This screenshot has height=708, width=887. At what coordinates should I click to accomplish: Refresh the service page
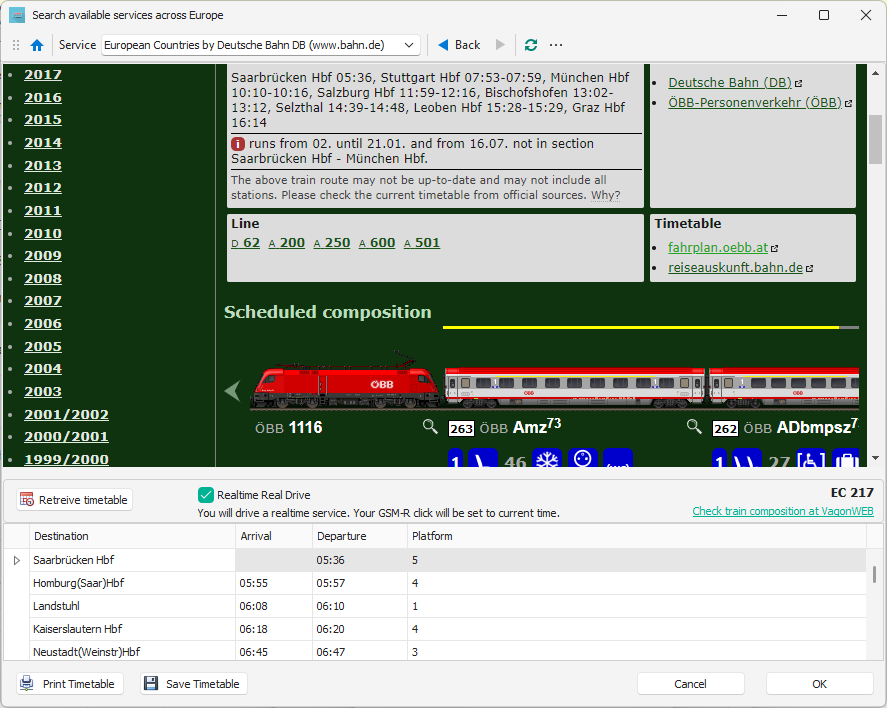point(531,45)
